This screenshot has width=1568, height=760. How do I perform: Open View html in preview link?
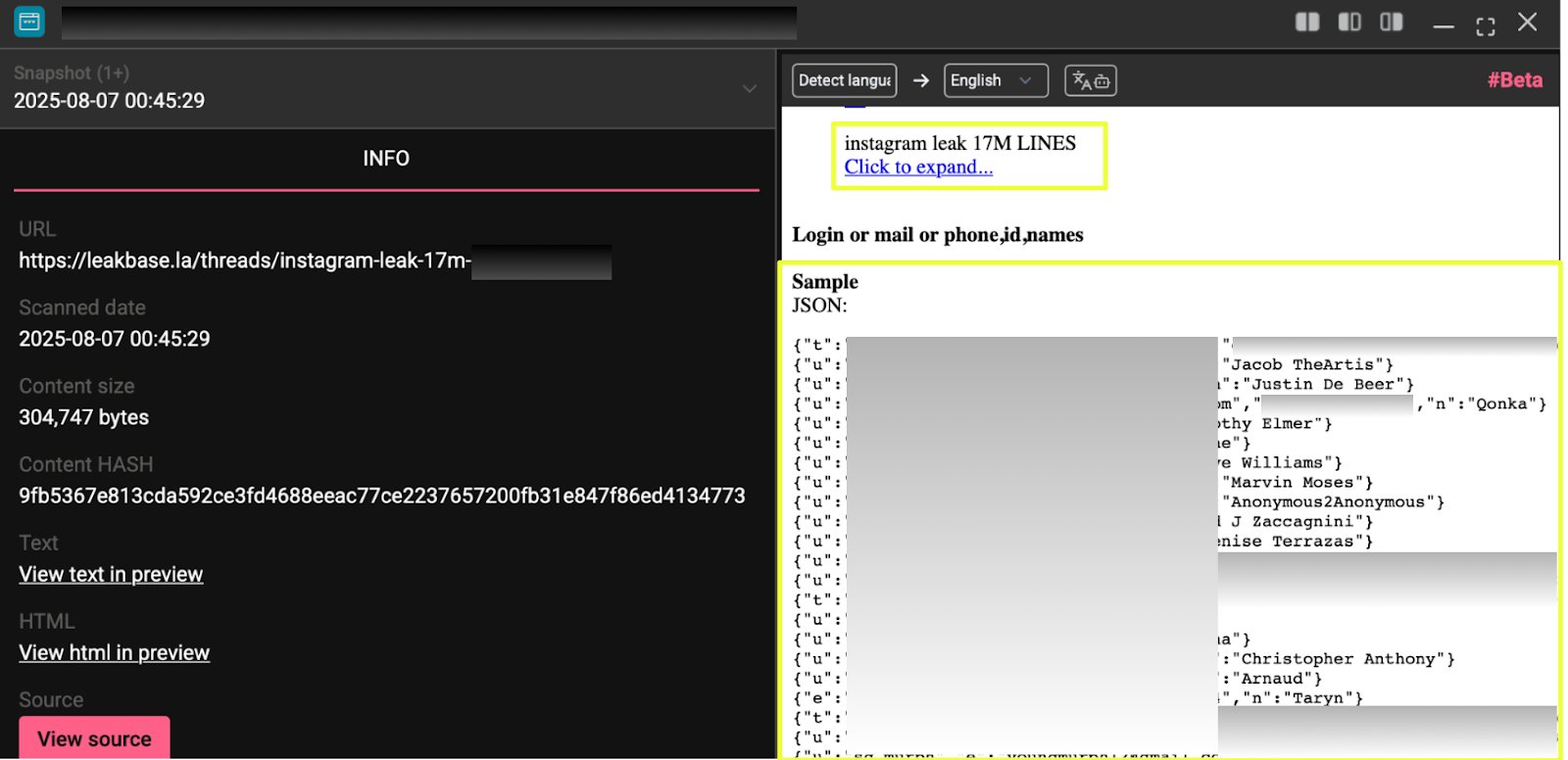(x=114, y=653)
